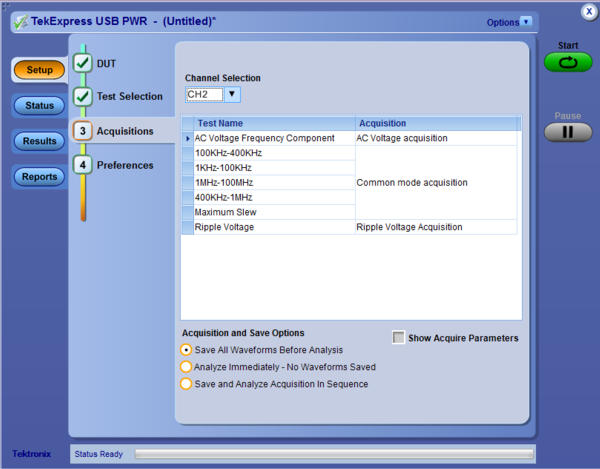Go to the Test Selection step
The image size is (600, 469).
coord(130,96)
